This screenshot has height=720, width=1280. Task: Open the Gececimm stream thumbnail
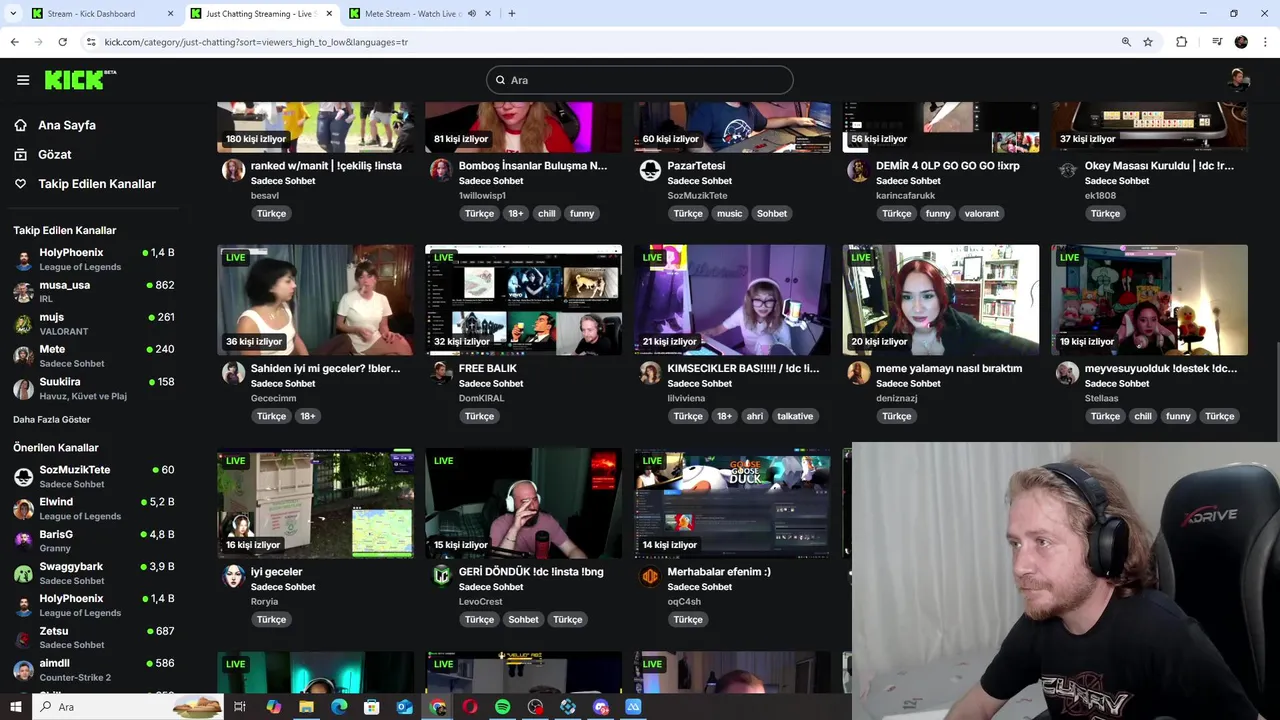315,300
